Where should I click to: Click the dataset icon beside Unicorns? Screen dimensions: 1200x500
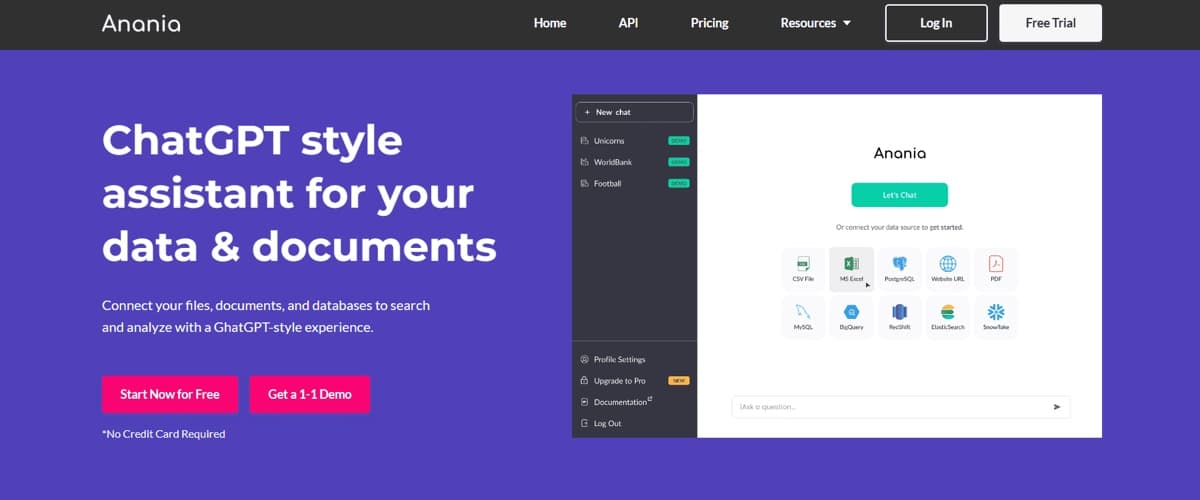[x=584, y=141]
